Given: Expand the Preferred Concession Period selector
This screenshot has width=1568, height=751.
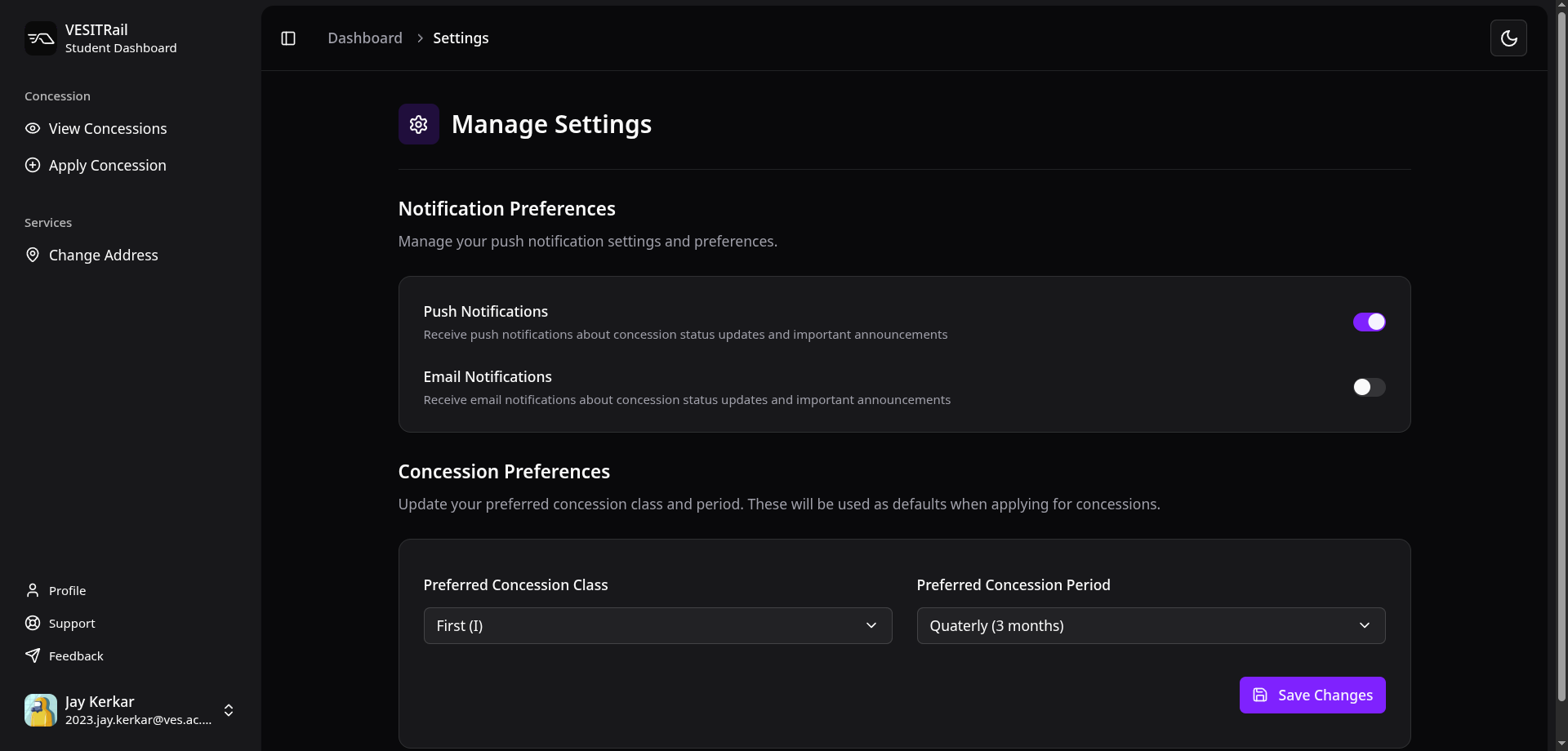Looking at the screenshot, I should click(x=1151, y=625).
